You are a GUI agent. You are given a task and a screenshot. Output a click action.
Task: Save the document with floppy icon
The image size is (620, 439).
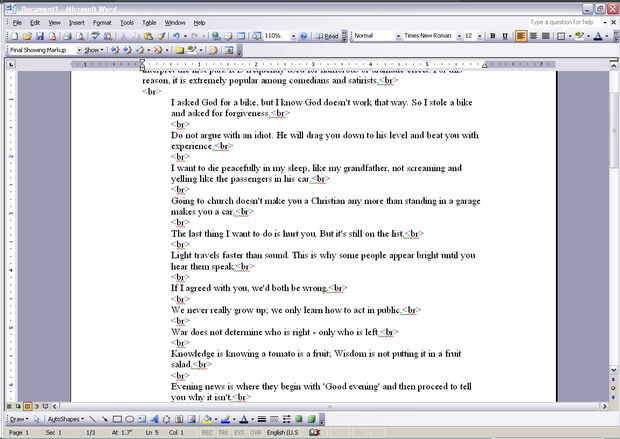[x=40, y=36]
